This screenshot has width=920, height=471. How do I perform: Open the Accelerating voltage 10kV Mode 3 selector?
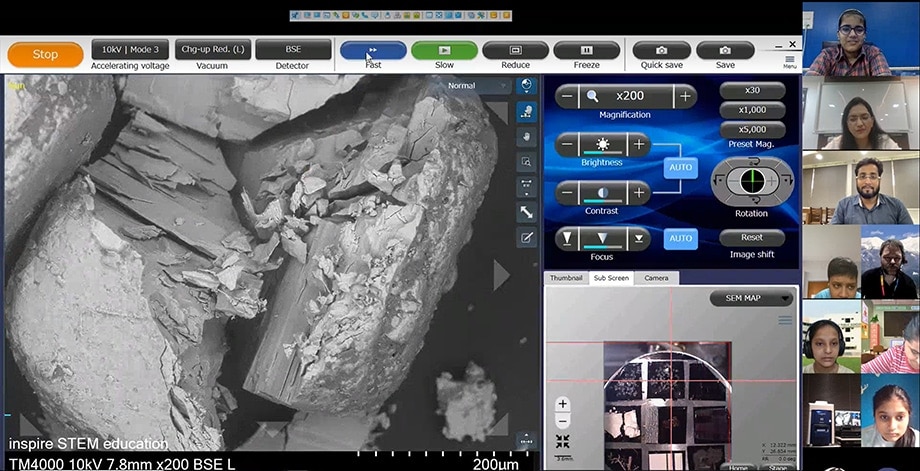coord(130,50)
